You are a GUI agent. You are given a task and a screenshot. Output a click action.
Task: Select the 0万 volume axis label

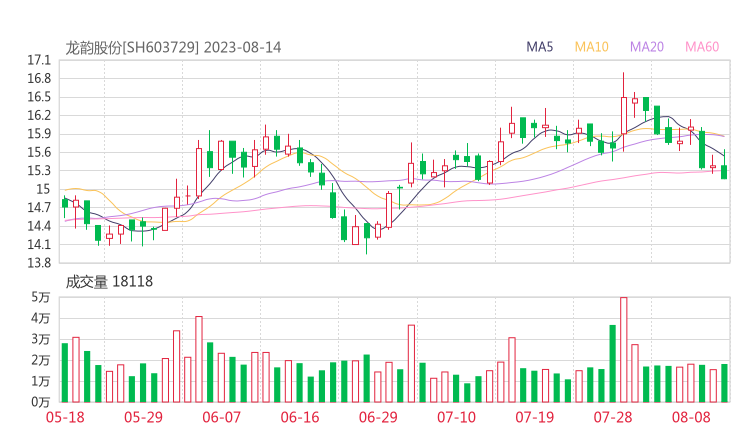pos(41,402)
